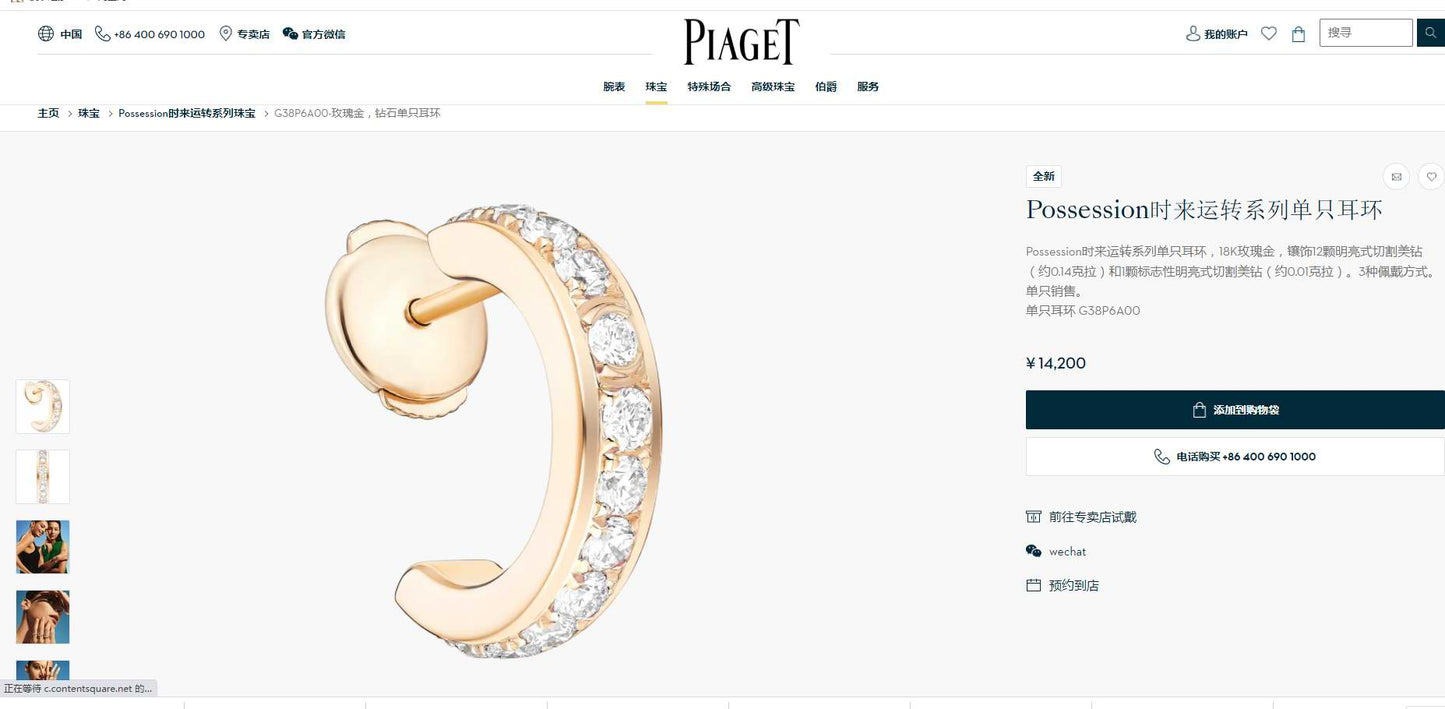The image size is (1445, 709).
Task: Click the 电话购买 +86 400 690 1000 button
Action: 1235,457
